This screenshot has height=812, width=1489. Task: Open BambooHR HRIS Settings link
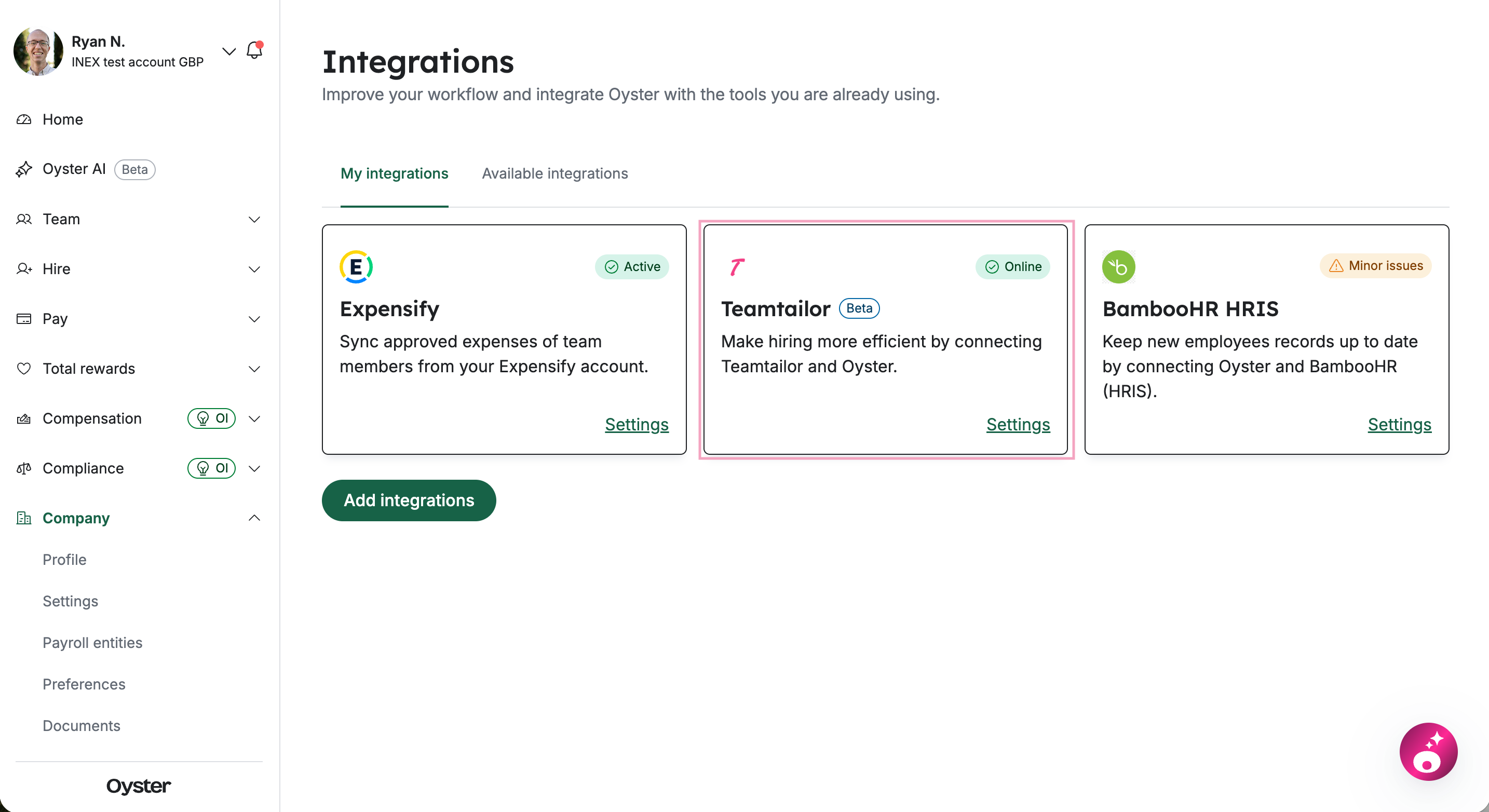coord(1399,425)
